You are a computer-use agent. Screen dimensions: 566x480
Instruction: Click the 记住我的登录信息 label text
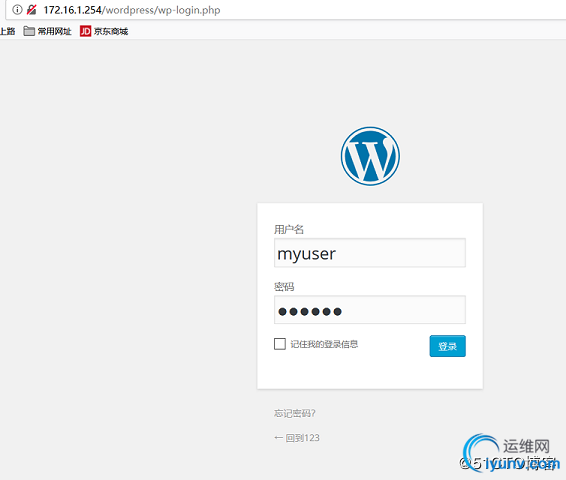click(324, 344)
